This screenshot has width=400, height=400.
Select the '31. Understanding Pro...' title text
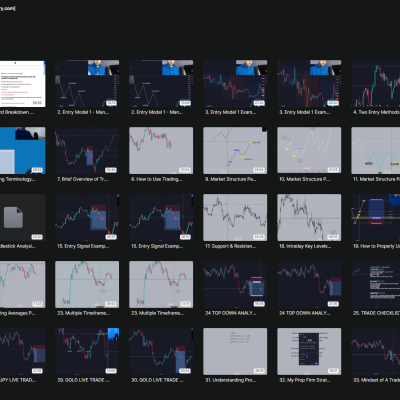(x=231, y=380)
